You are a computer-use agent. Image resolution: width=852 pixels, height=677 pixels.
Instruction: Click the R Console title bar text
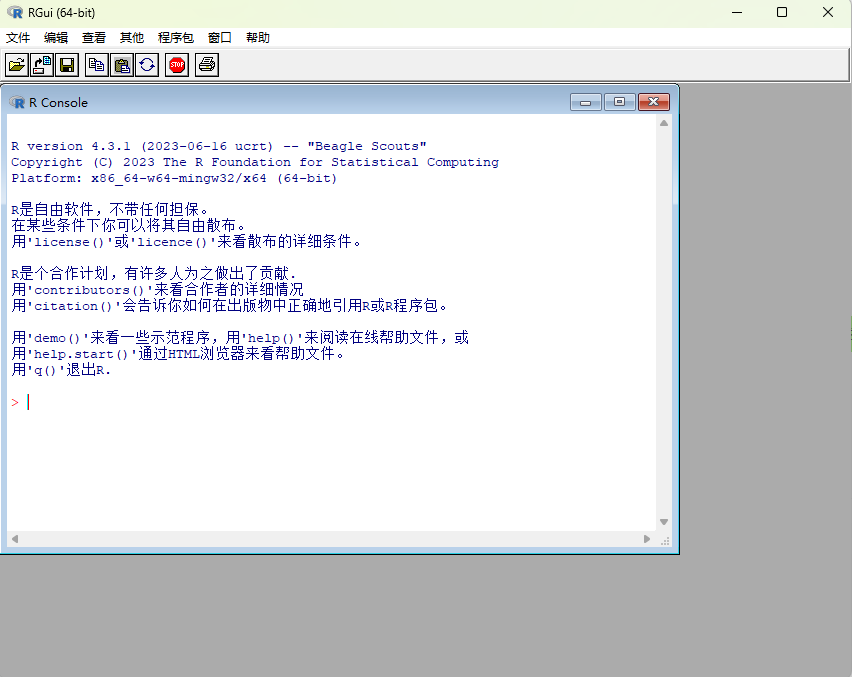tap(58, 102)
